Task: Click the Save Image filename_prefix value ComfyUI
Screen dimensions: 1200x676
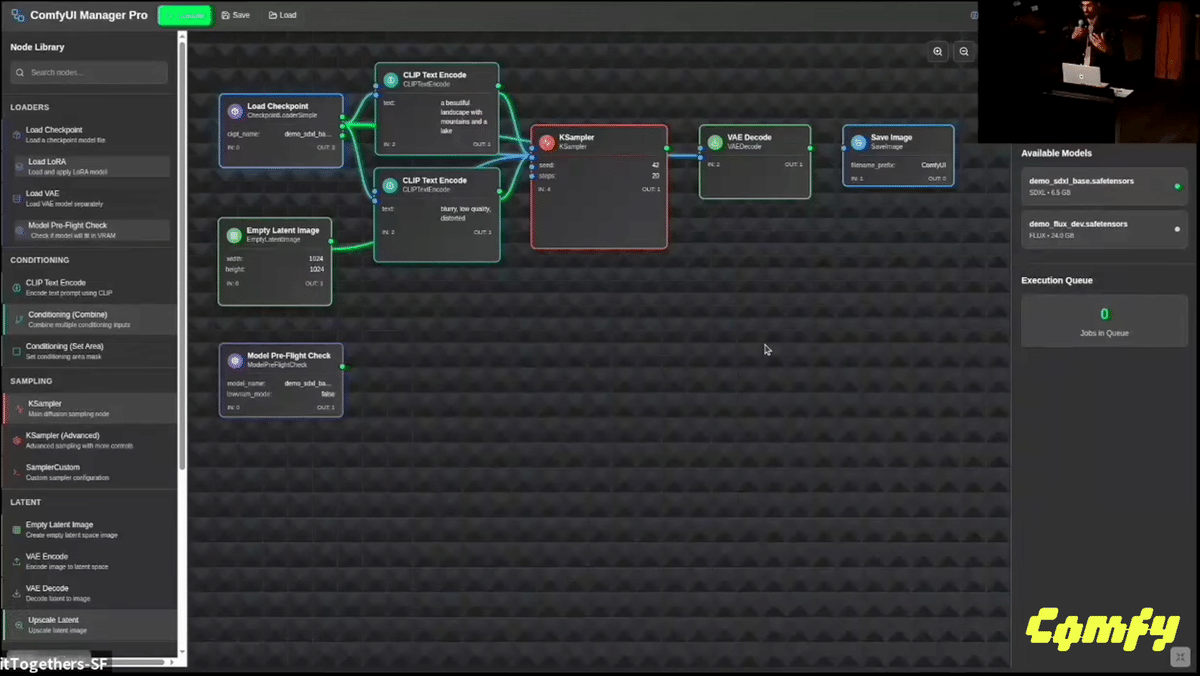Action: click(x=934, y=165)
